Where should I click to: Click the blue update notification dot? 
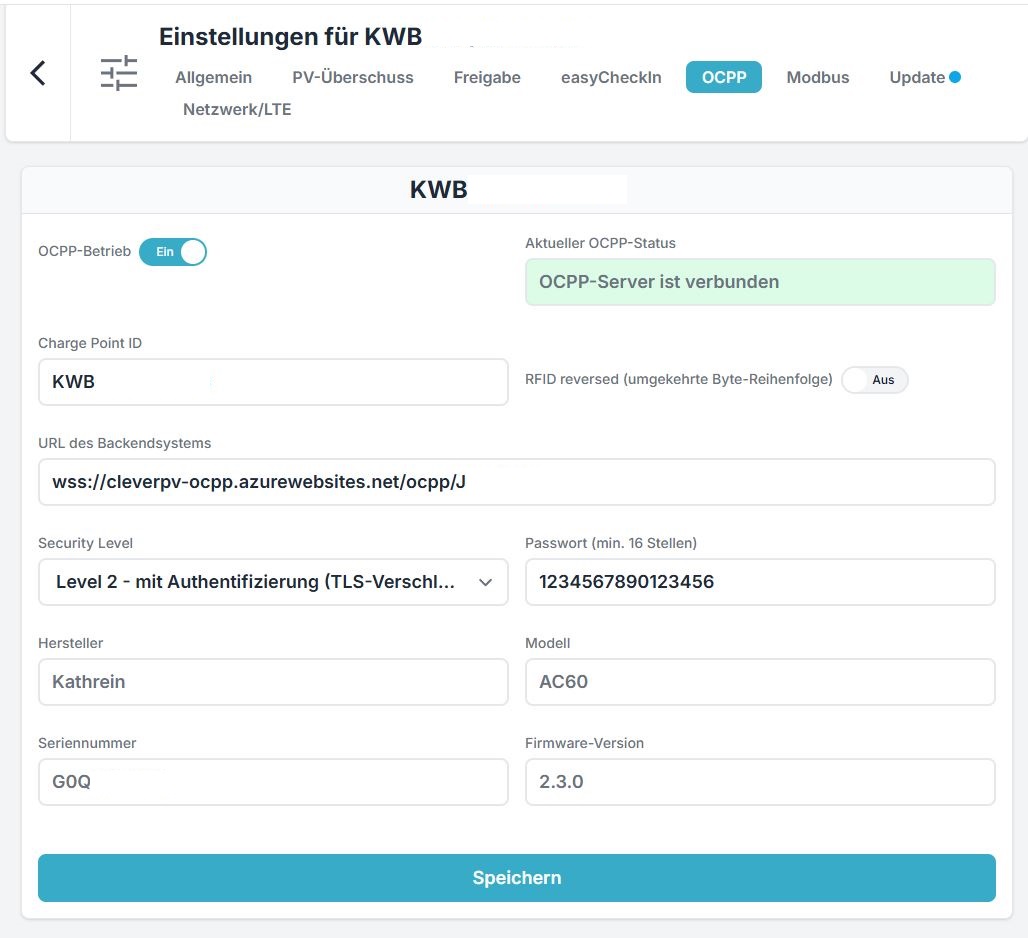tap(954, 77)
